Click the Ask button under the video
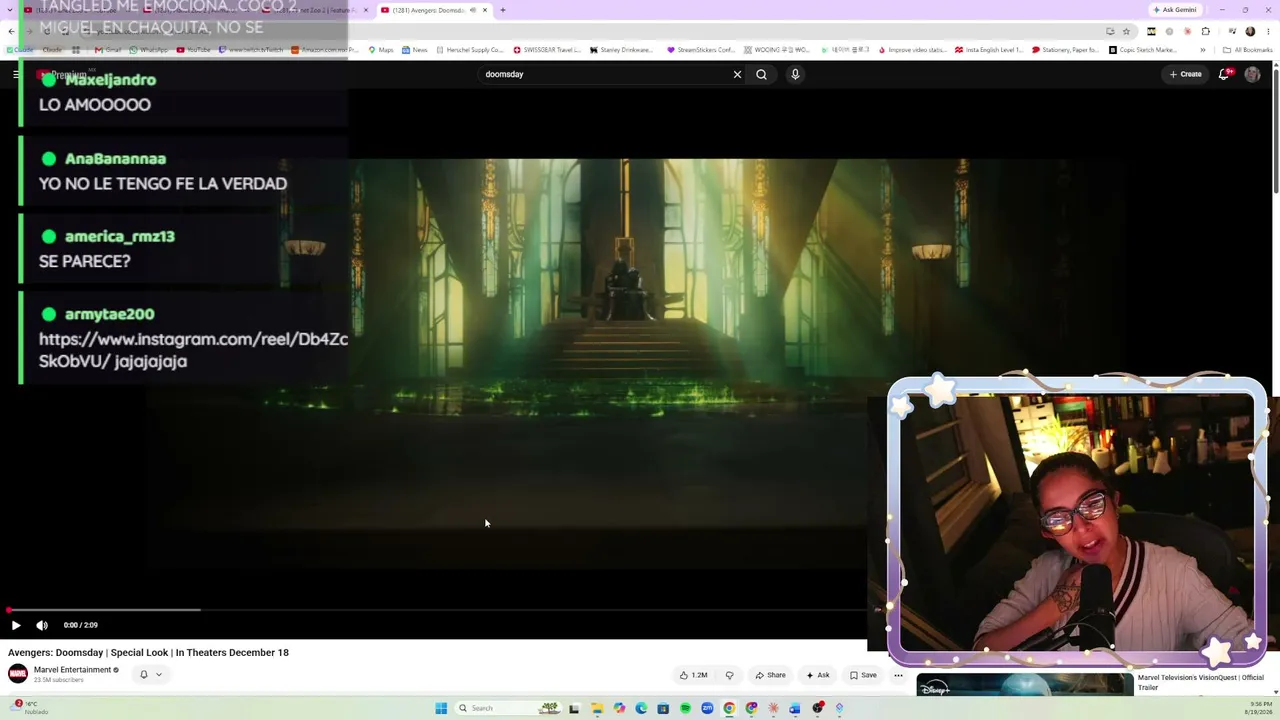The height and width of the screenshot is (720, 1280). click(x=818, y=675)
